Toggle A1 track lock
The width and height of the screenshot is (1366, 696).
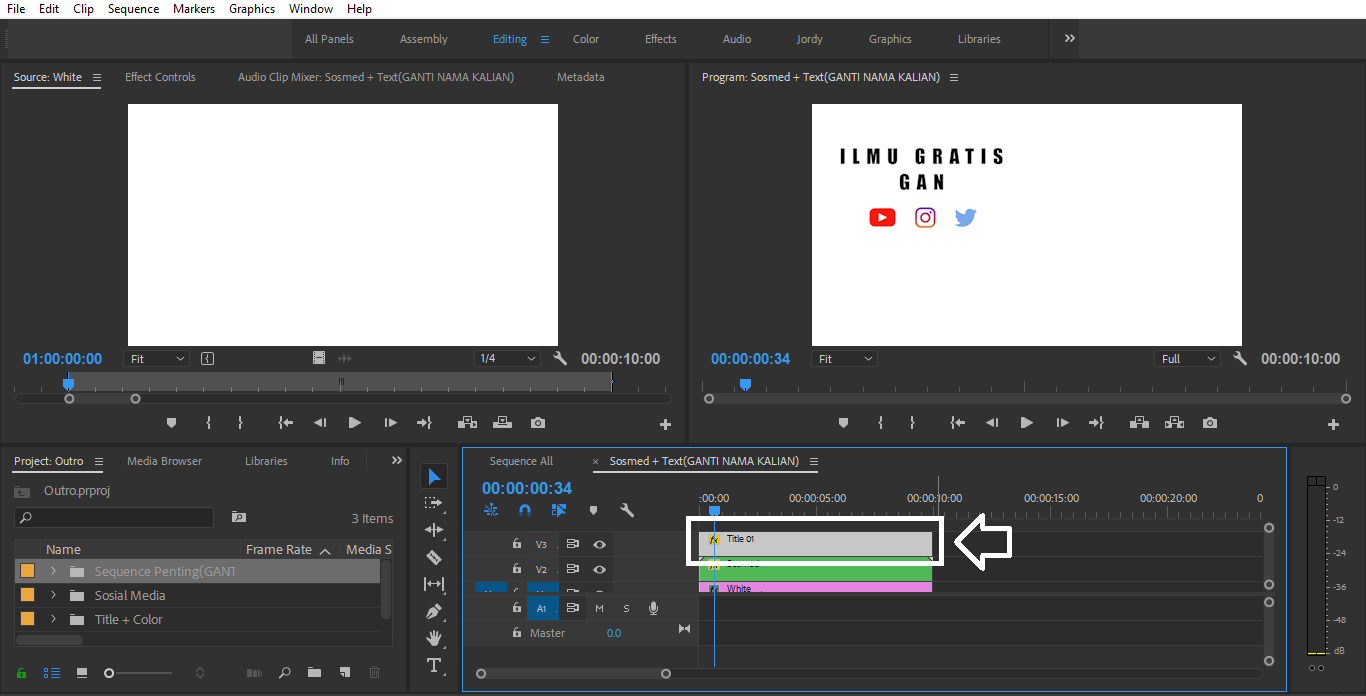(x=516, y=608)
